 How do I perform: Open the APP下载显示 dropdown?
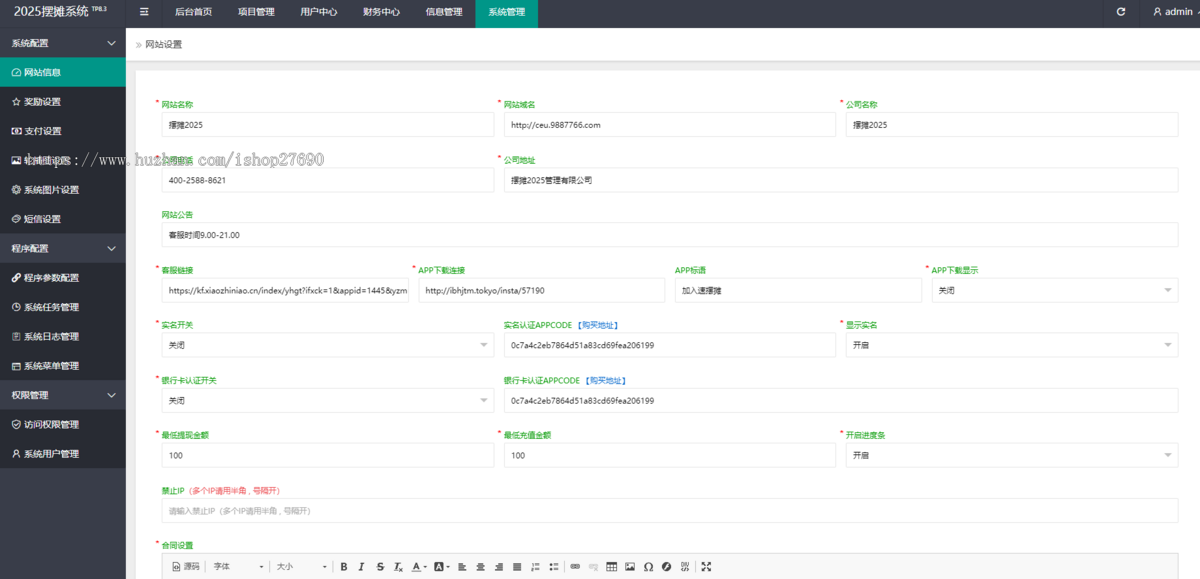1055,290
